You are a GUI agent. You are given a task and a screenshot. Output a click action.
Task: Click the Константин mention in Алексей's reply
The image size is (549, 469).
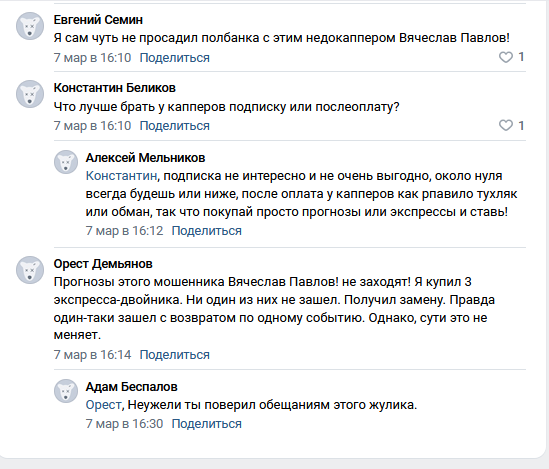tap(121, 176)
